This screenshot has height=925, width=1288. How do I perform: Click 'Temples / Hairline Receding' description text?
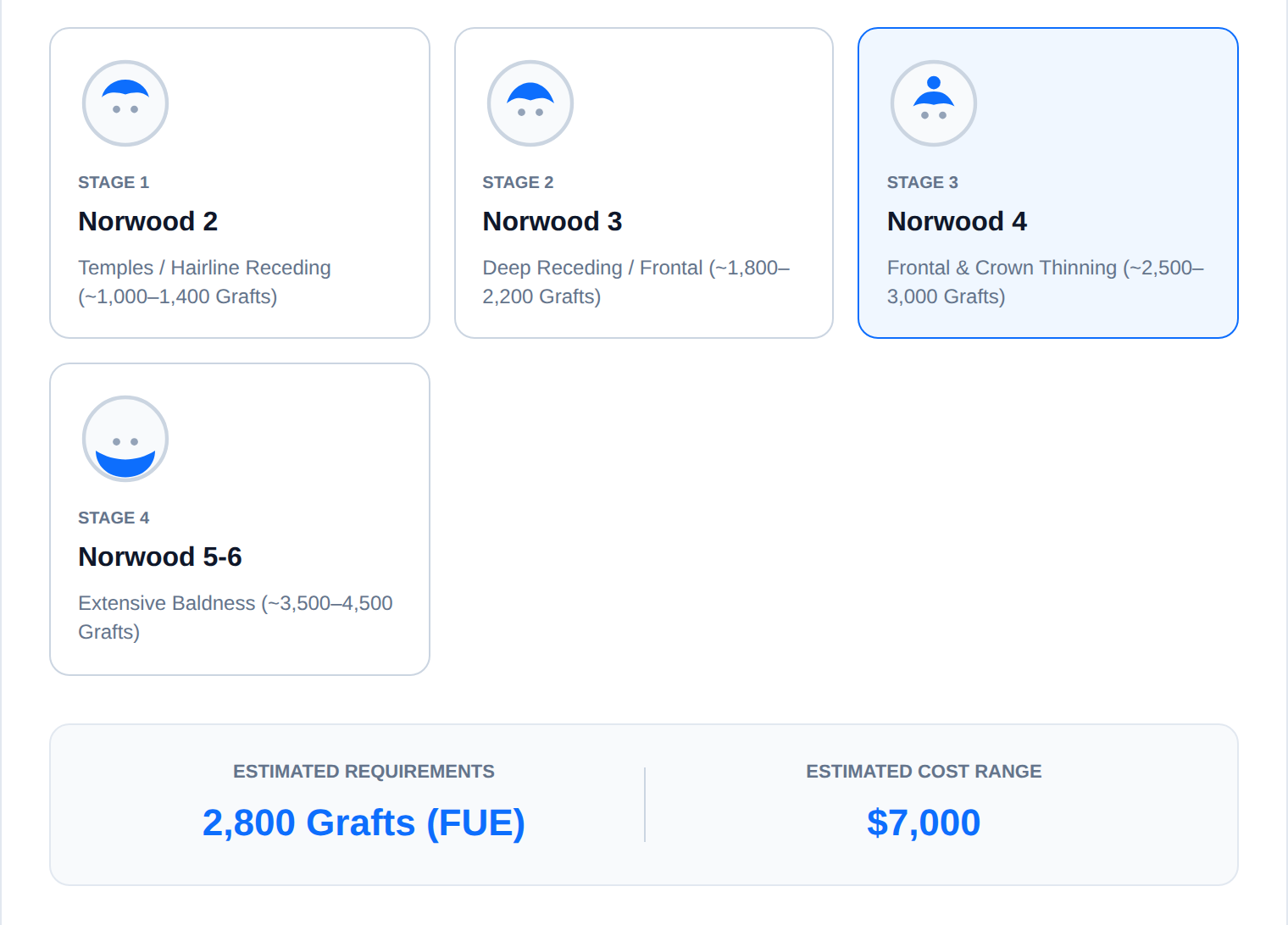204,268
